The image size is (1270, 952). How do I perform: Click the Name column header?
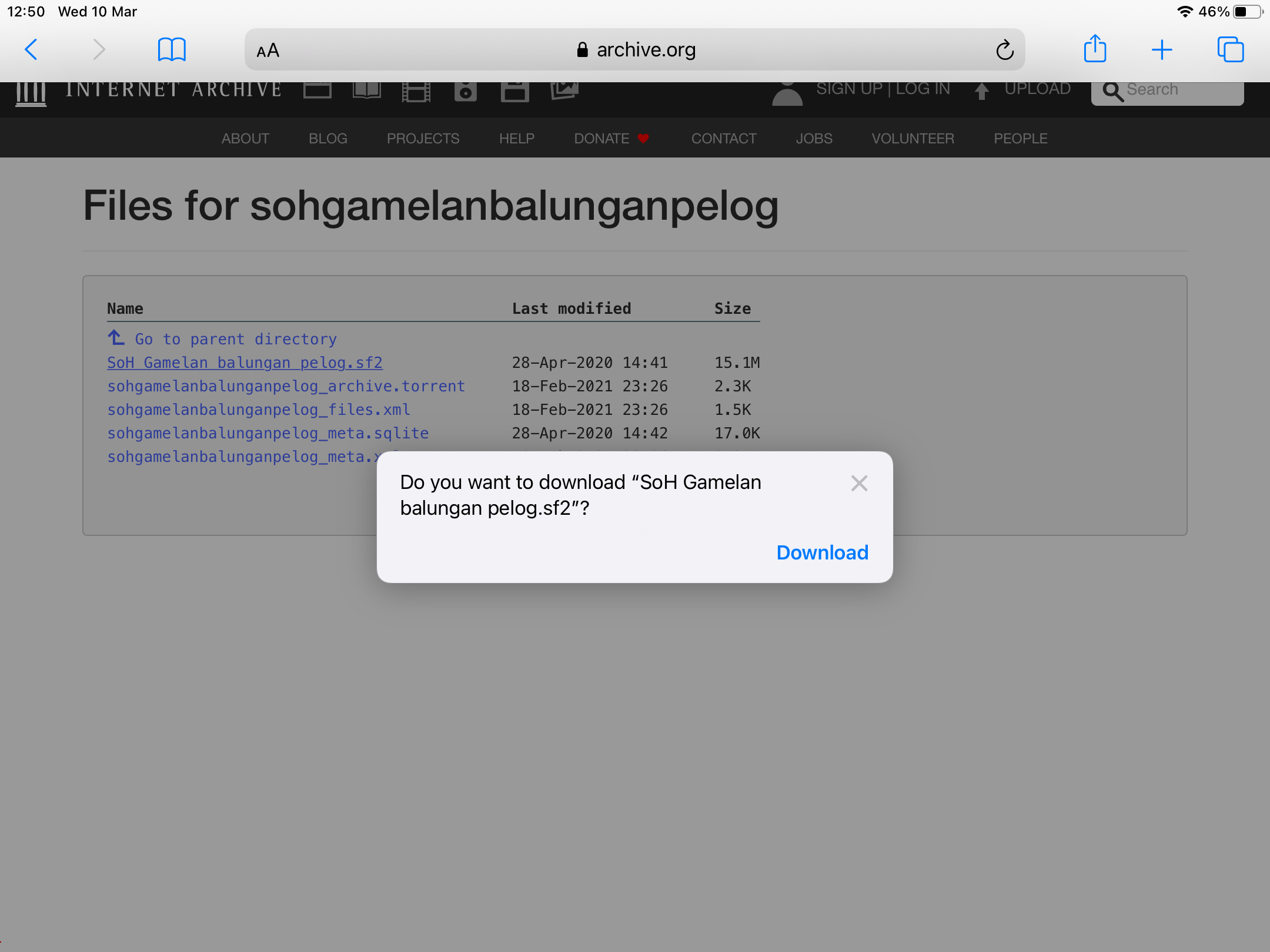125,309
